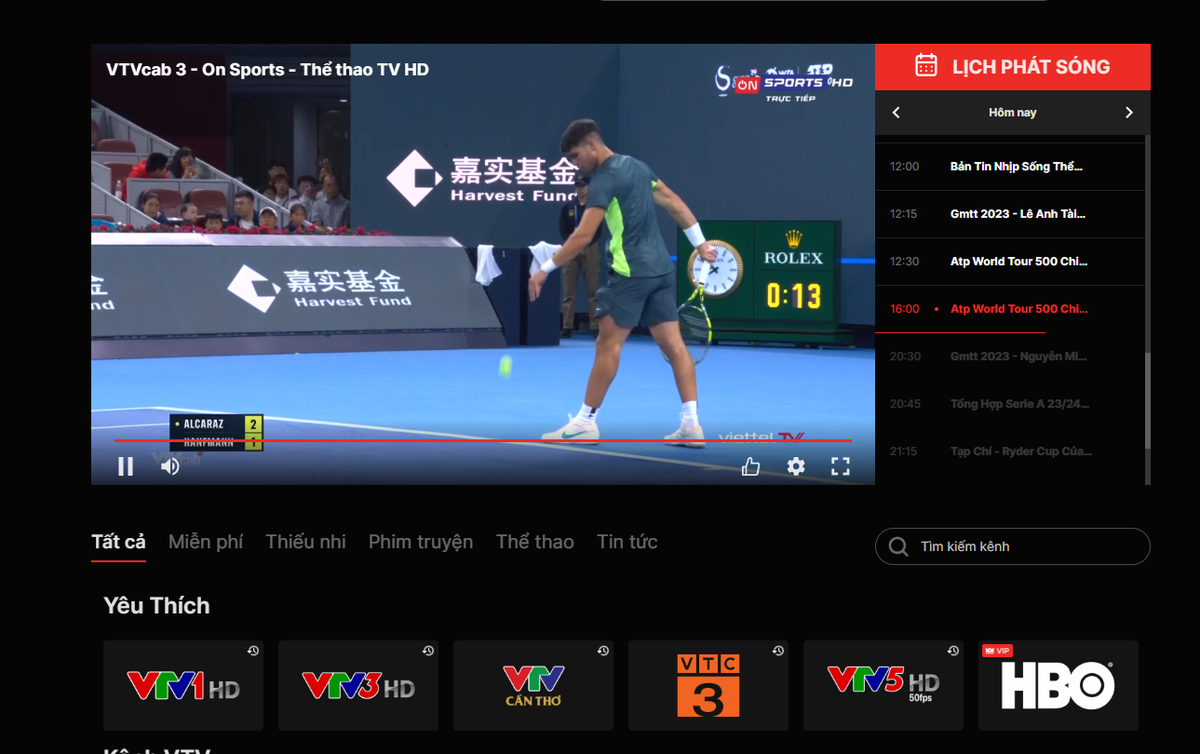Switch to the Phim truyện tab
Image resolution: width=1200 pixels, height=754 pixels.
click(x=421, y=542)
